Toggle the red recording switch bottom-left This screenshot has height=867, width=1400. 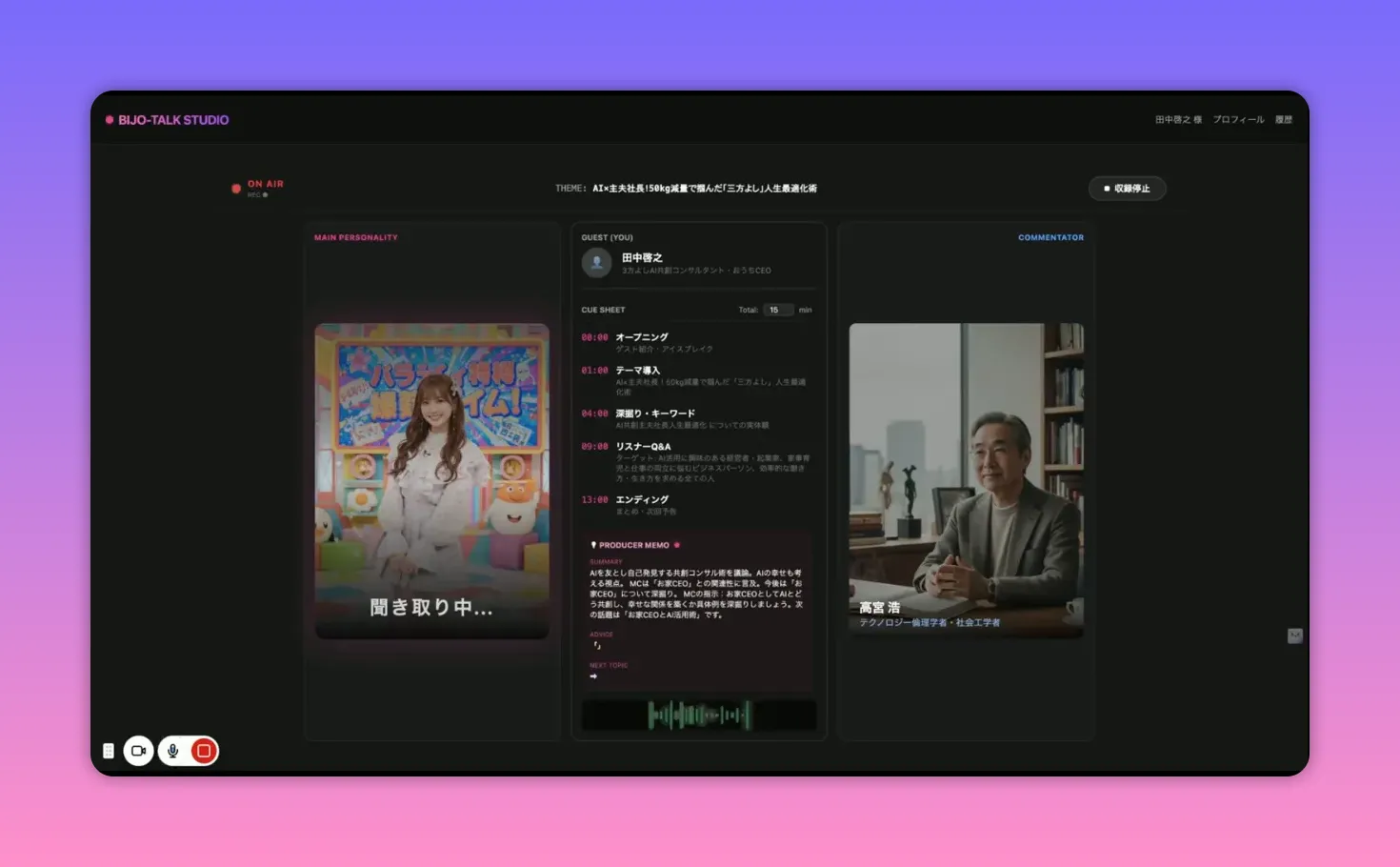[x=204, y=751]
